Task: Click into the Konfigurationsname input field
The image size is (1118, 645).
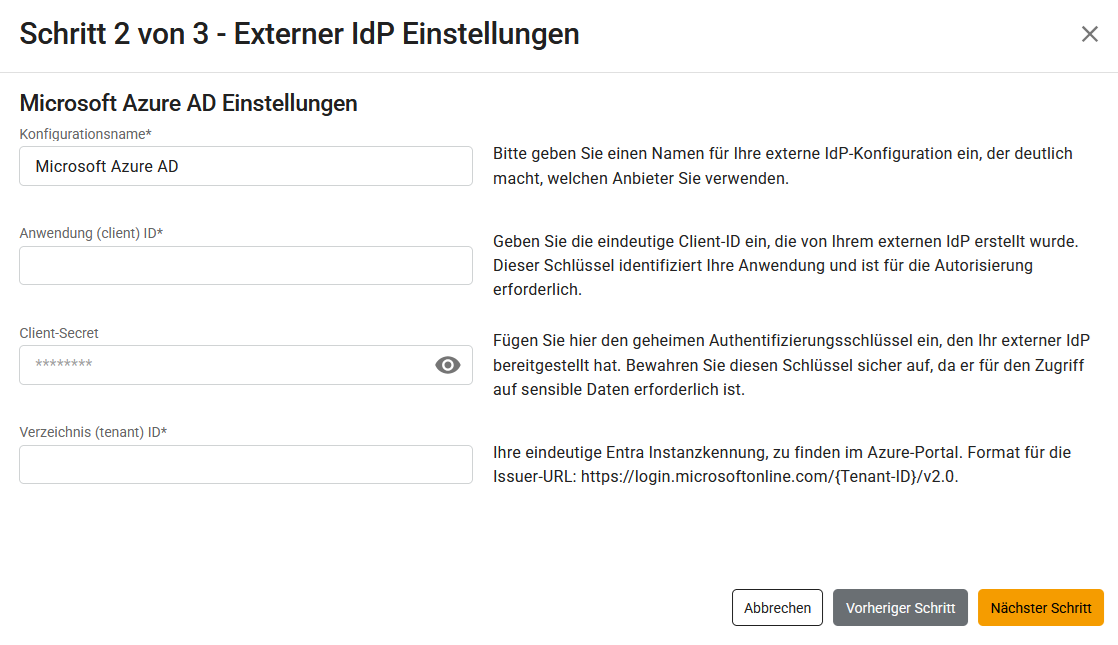Action: pos(245,166)
